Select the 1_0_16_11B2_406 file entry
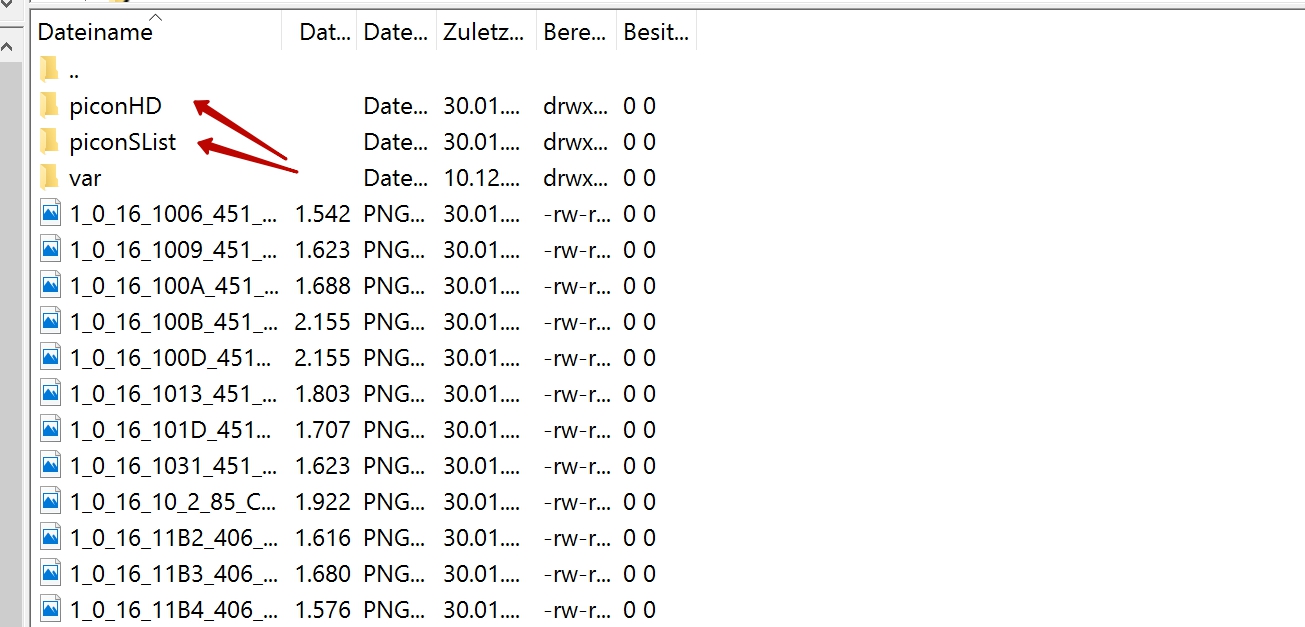1305x627 pixels. [x=173, y=538]
